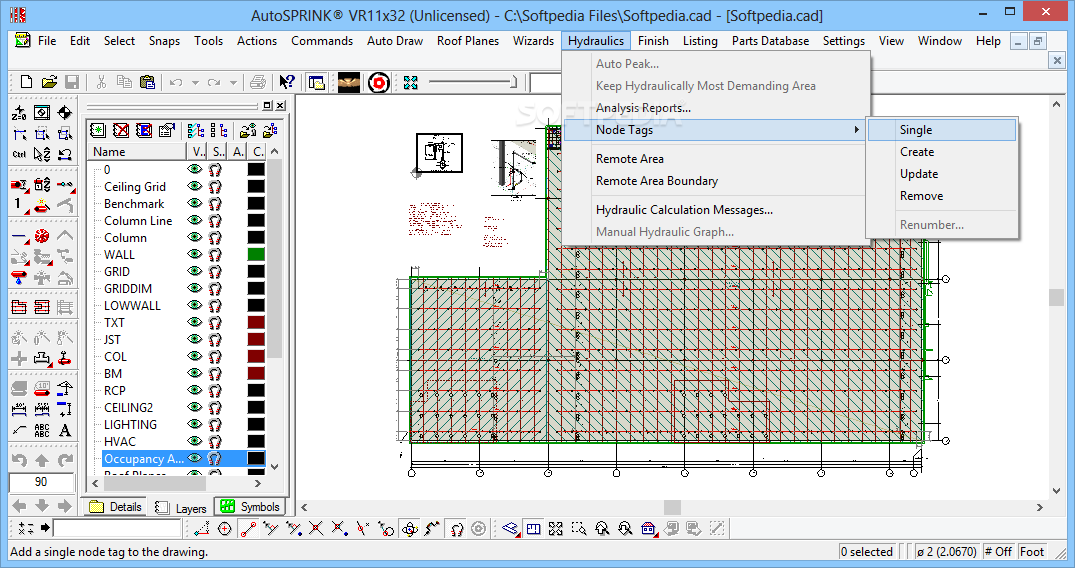Click the Ctrl selection mode icon

pyautogui.click(x=19, y=154)
